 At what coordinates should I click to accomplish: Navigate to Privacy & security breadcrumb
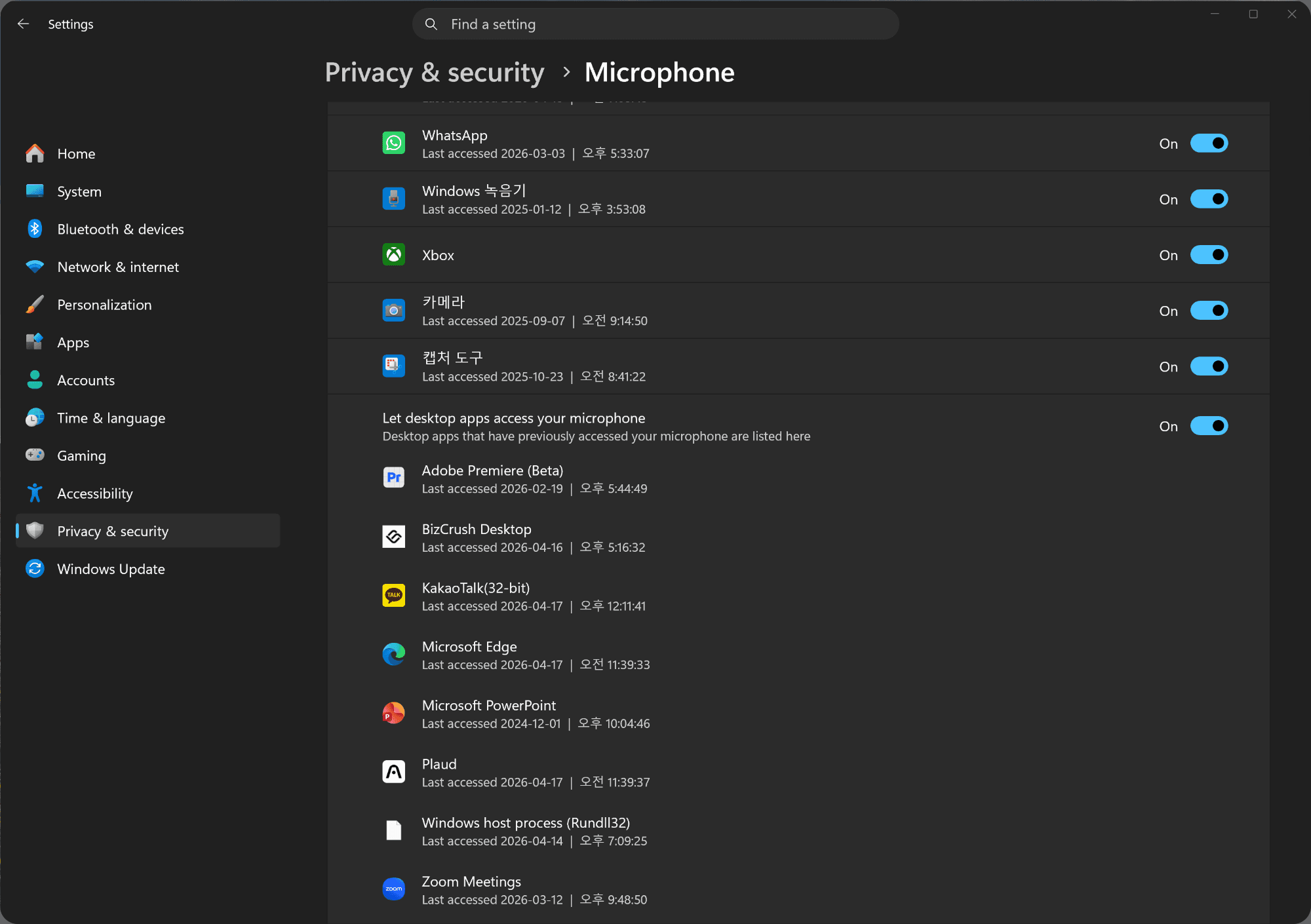pyautogui.click(x=434, y=72)
